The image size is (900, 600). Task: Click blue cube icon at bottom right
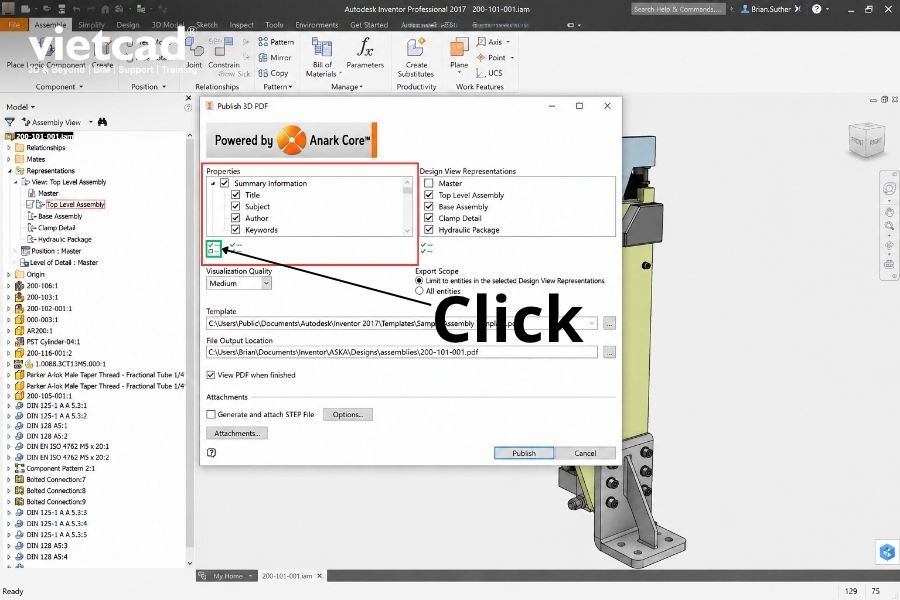tap(887, 552)
